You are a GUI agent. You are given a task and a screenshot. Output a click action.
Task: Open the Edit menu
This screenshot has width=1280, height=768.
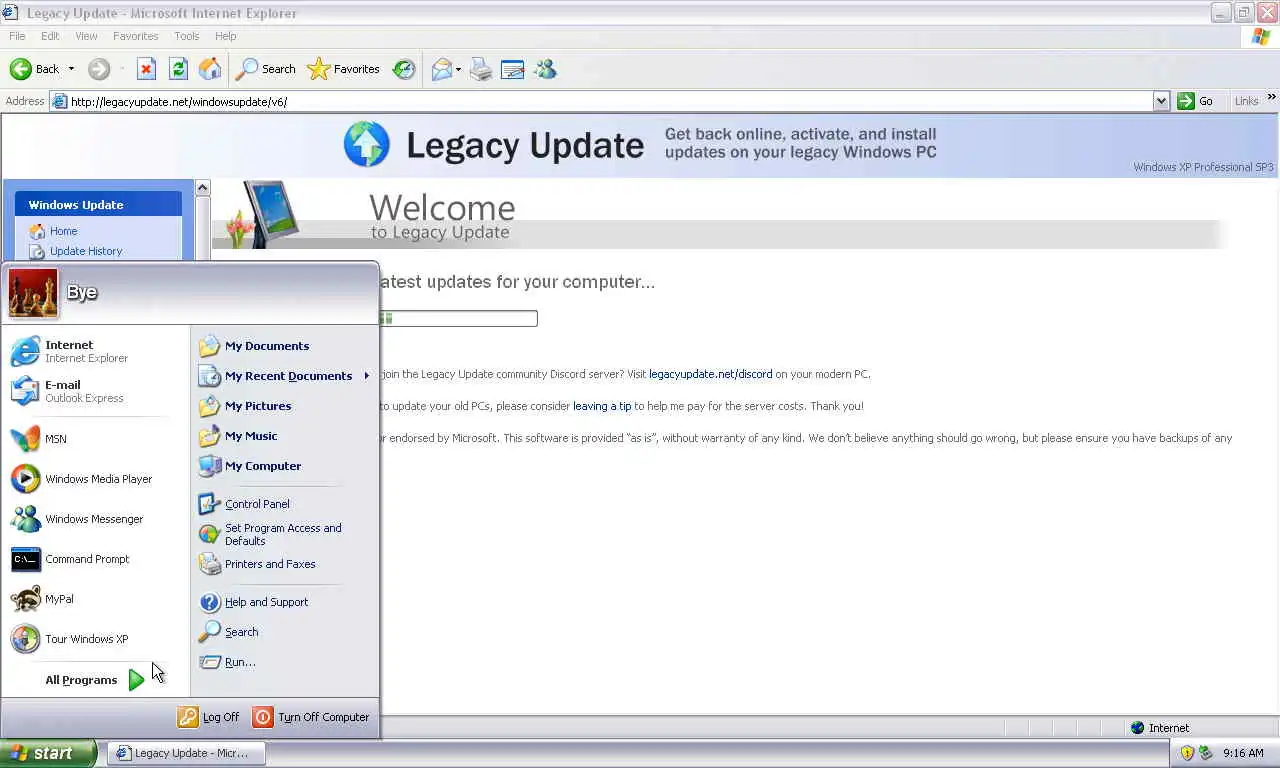pyautogui.click(x=50, y=36)
